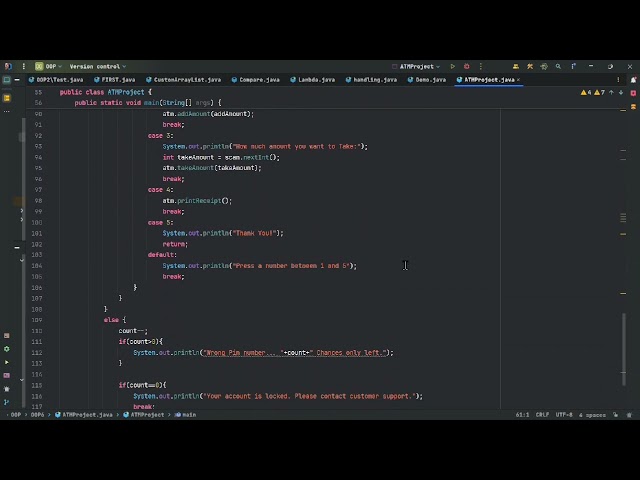The height and width of the screenshot is (480, 640).
Task: Open the Run tool window icon
Action: 7,362
